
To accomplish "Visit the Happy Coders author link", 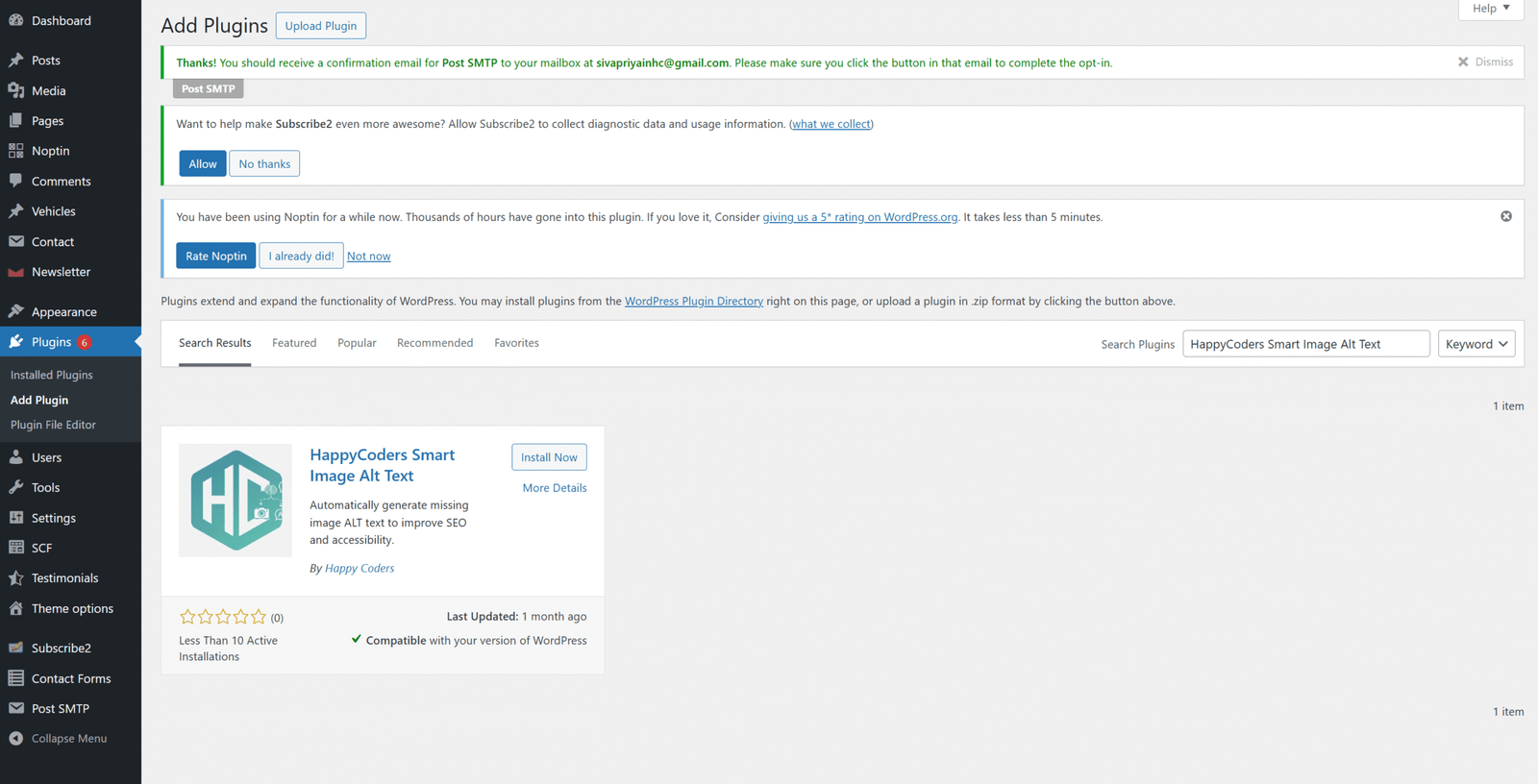I will tap(360, 568).
